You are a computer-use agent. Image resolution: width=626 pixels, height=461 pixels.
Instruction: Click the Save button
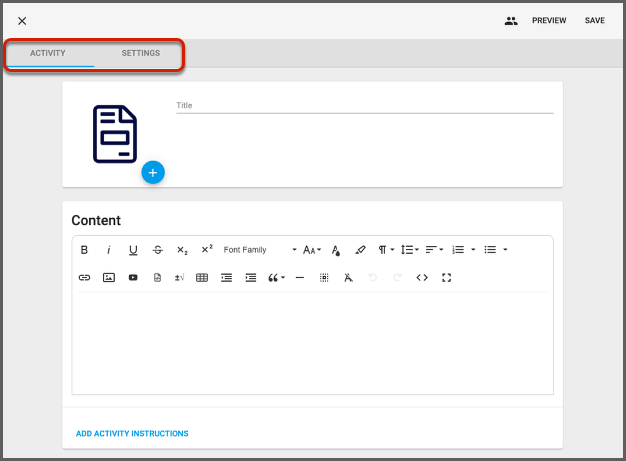point(595,21)
